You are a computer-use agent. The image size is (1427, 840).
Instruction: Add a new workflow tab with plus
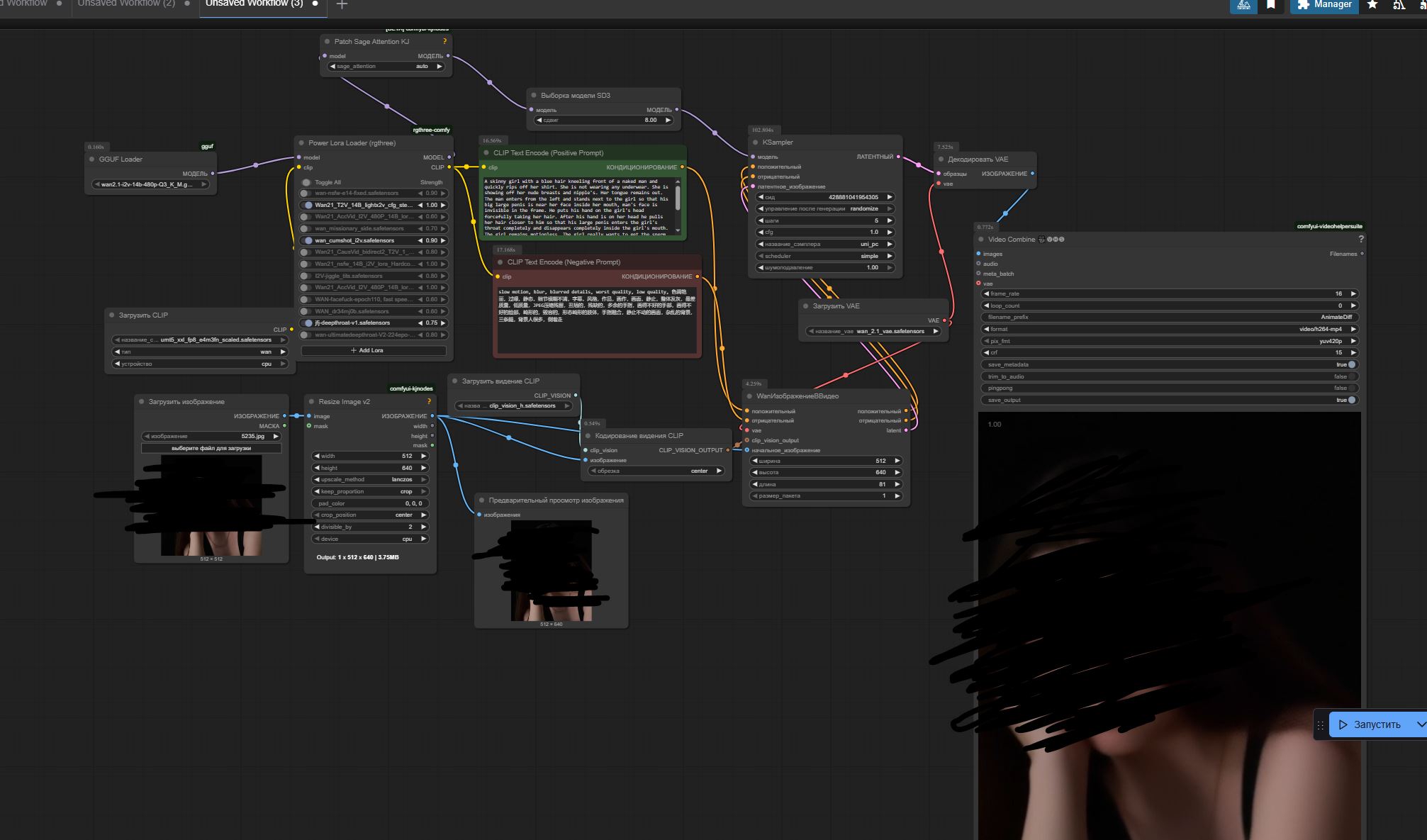coord(342,4)
